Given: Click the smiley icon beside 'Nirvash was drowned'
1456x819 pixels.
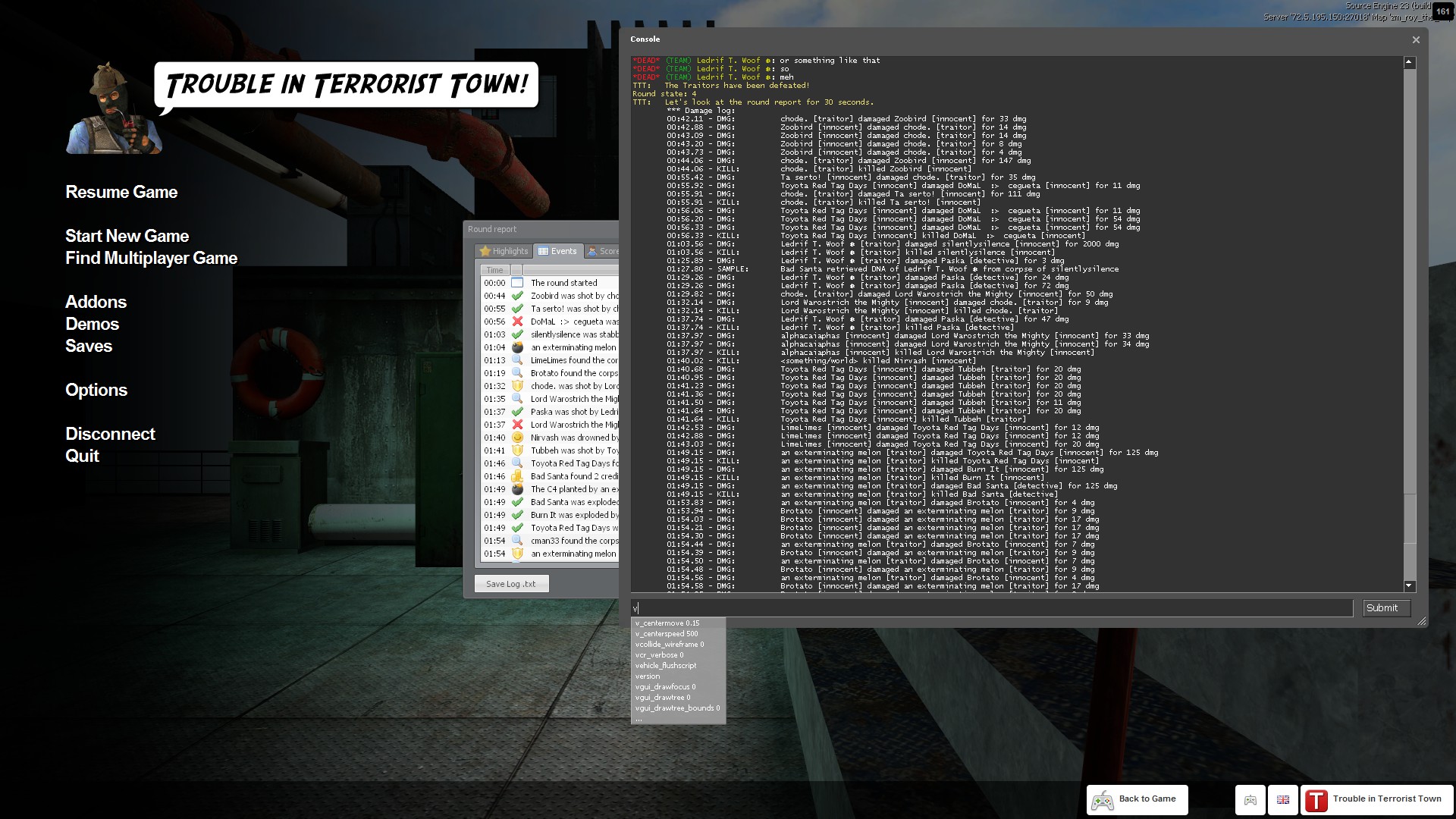Looking at the screenshot, I should click(x=517, y=438).
